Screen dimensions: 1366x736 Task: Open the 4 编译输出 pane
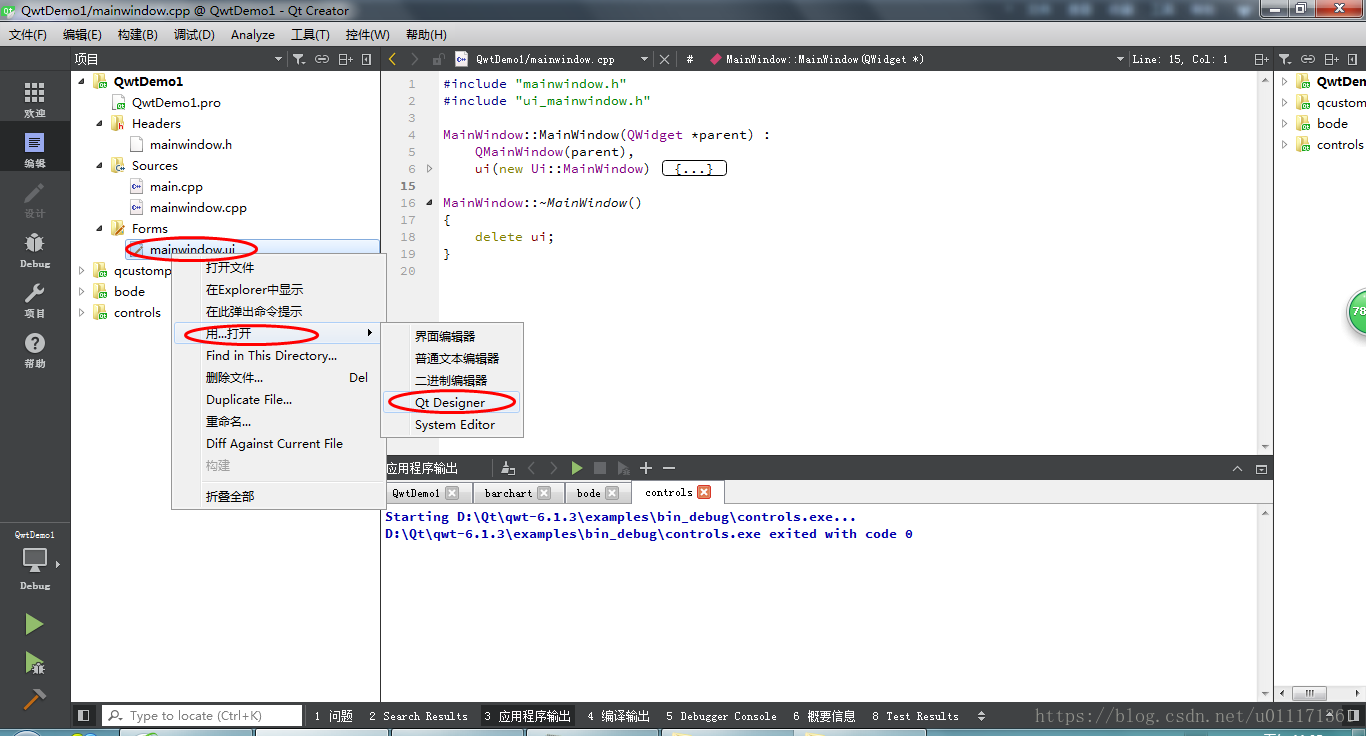point(619,716)
